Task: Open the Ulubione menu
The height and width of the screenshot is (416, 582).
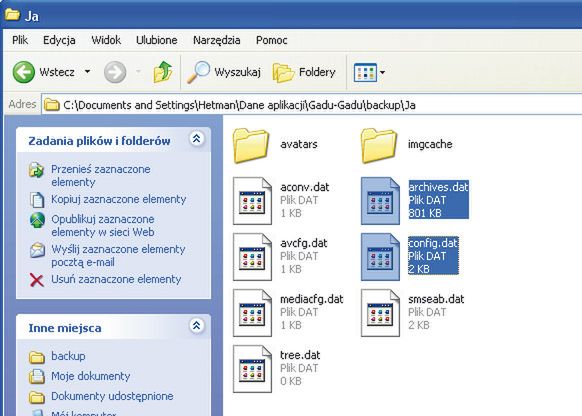Action: pos(157,40)
